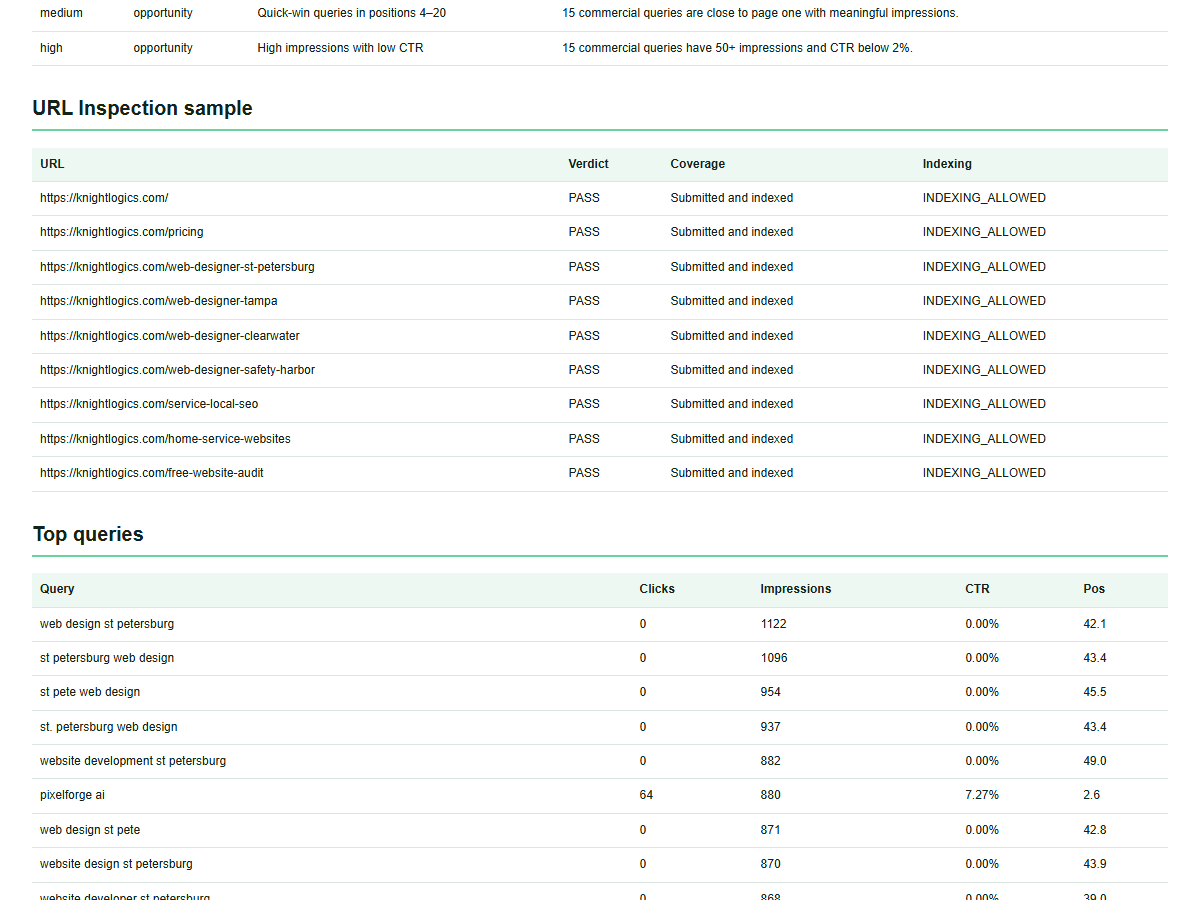Select the 'st pete web design' query

tap(90, 692)
